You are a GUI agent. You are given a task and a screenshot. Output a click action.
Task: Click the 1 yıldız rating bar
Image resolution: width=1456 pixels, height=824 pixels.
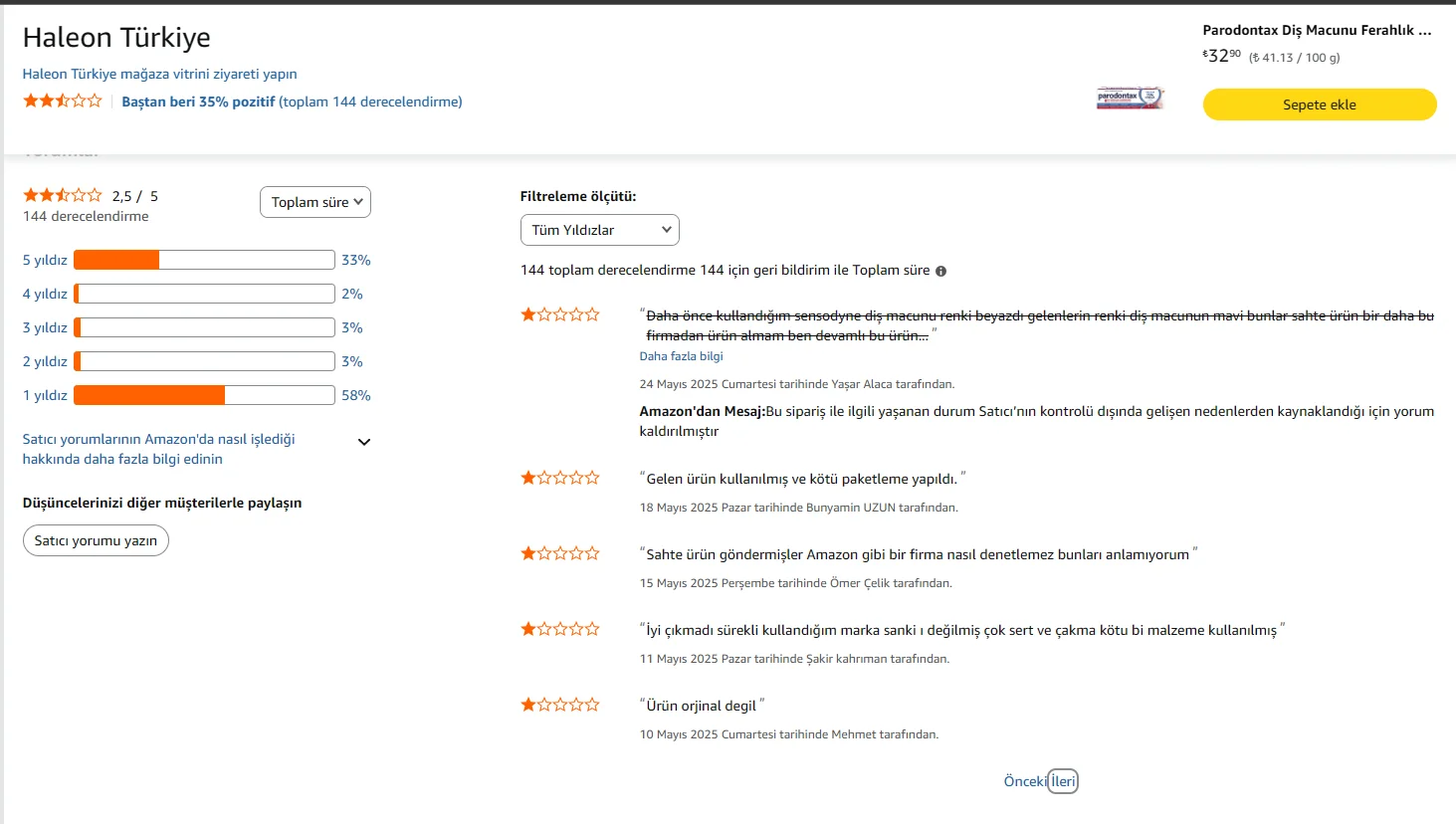pyautogui.click(x=204, y=395)
